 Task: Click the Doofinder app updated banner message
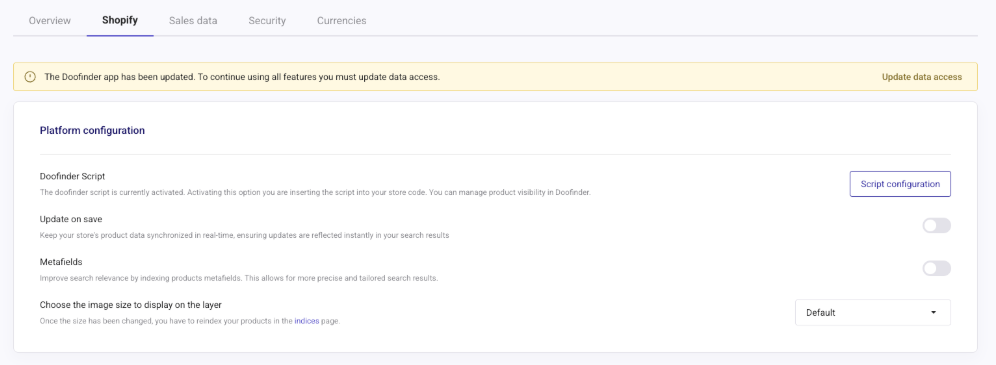click(x=242, y=77)
